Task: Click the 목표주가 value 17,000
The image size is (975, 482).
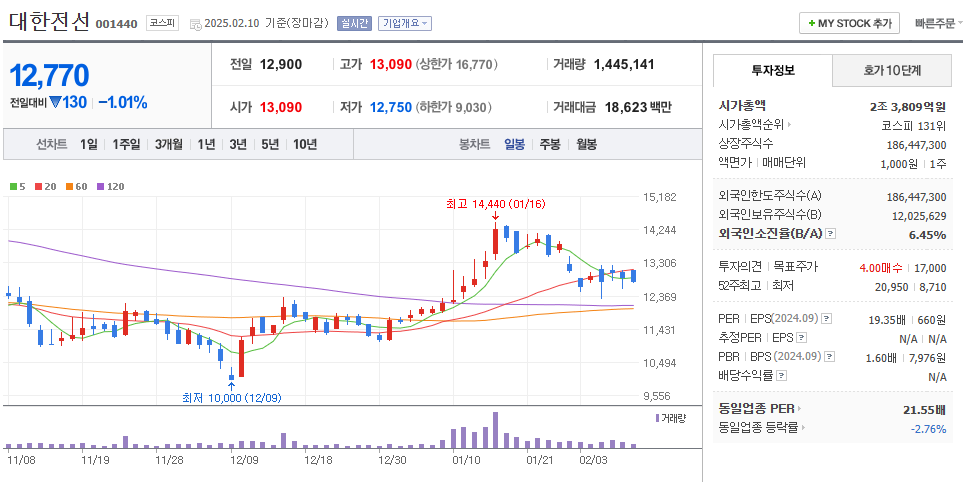Action: tap(930, 268)
